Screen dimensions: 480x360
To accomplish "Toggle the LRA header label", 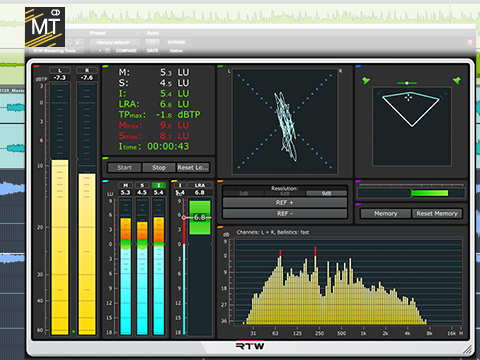I will click(200, 185).
